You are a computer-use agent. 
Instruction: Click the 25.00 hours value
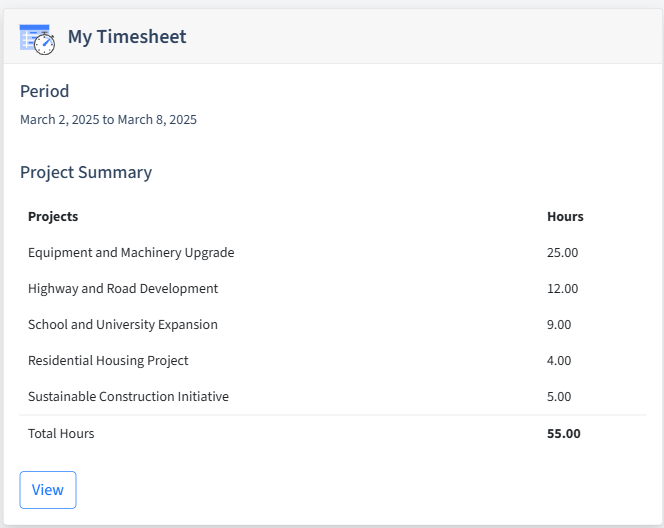(x=562, y=252)
